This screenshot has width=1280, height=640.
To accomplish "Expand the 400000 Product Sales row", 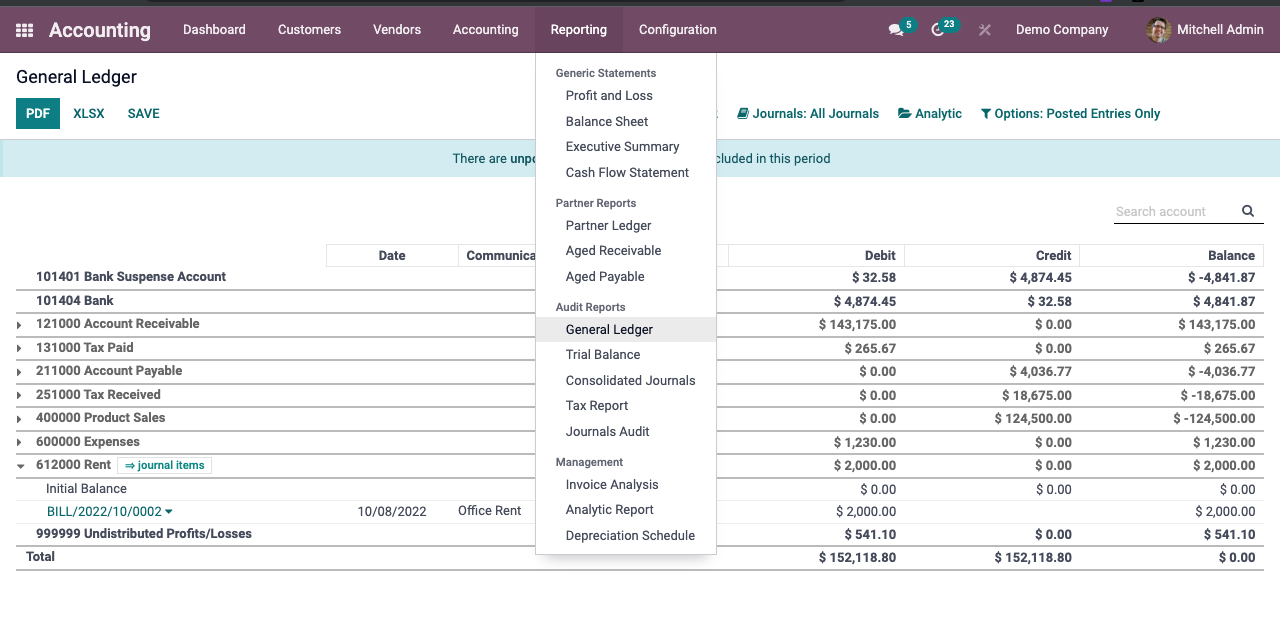I will click(x=20, y=419).
